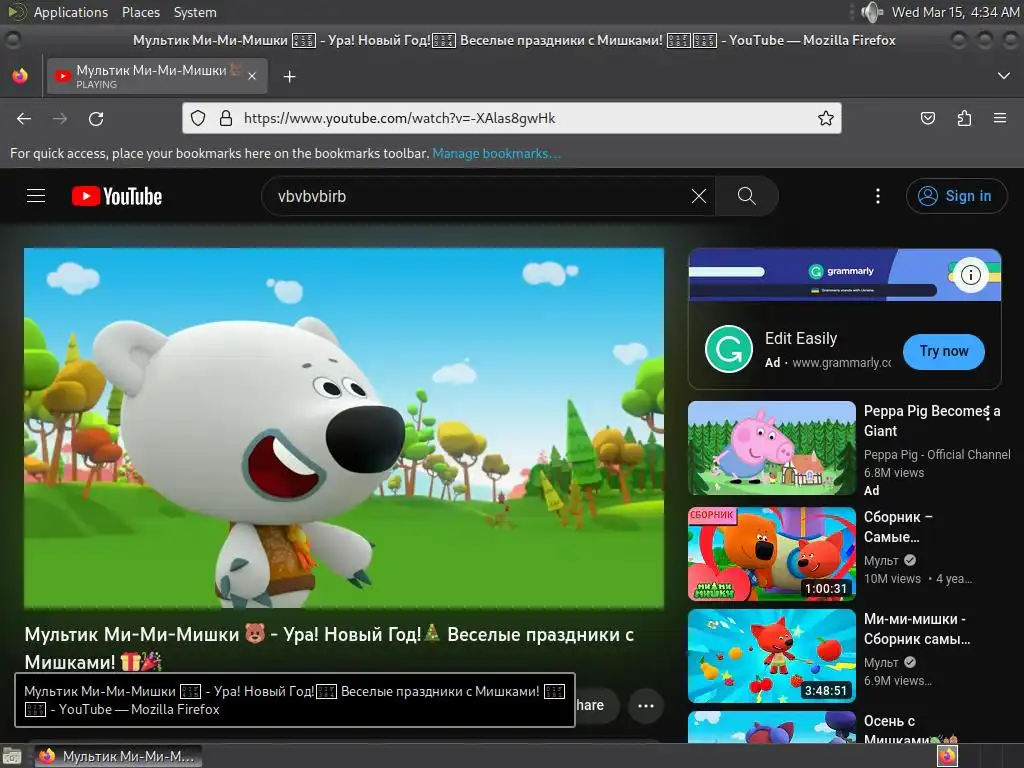Screen dimensions: 1024x768
Task: Open the Pocket save icon
Action: [927, 118]
